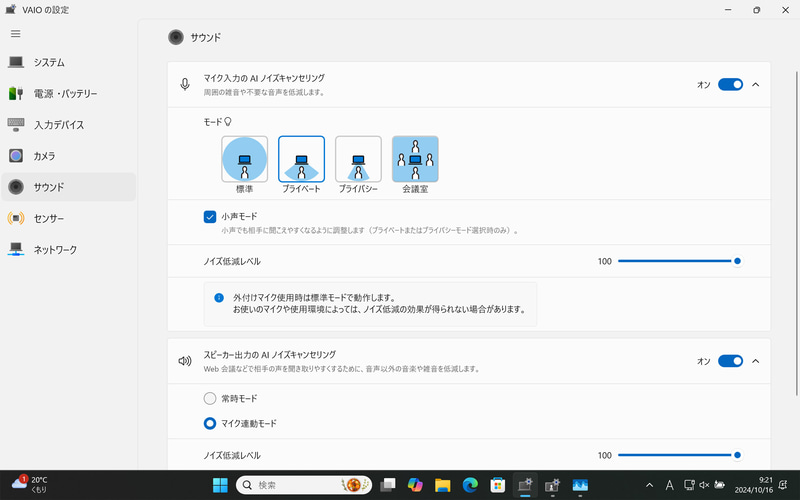
Task: Turn off microphone AI noise cancelling toggle
Action: tap(731, 85)
